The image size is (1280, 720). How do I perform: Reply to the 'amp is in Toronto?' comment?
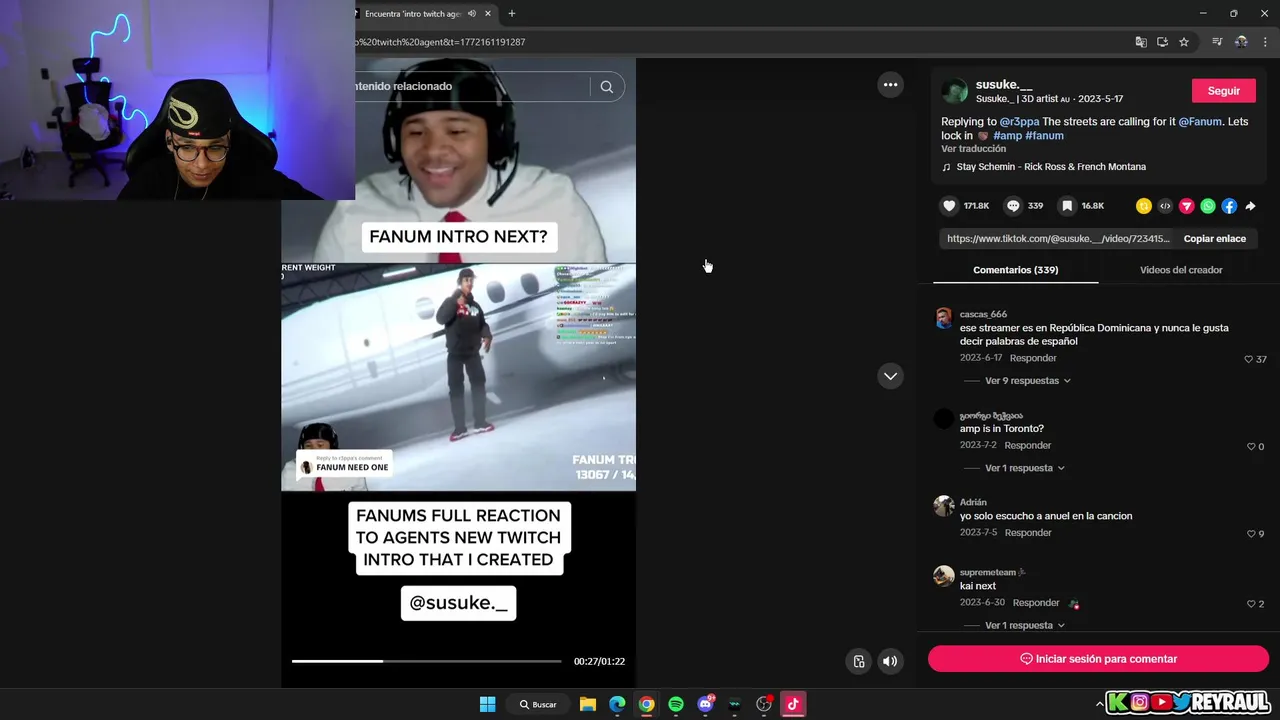pyautogui.click(x=1028, y=445)
